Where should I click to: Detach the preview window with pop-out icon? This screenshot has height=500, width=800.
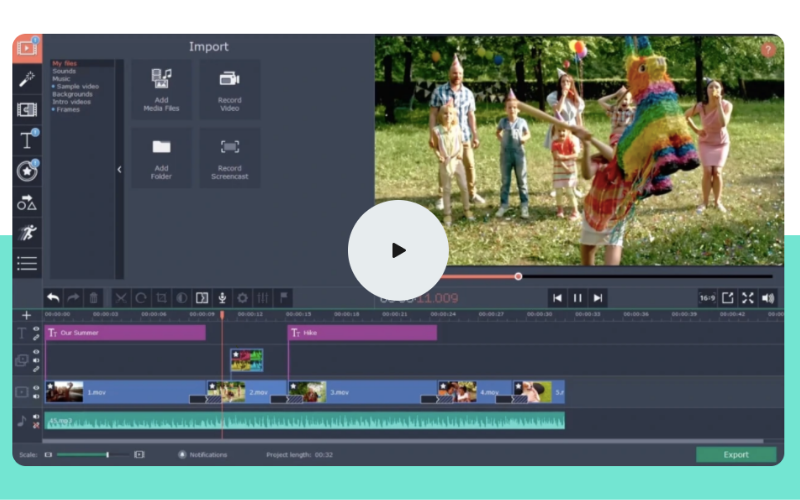pos(728,298)
